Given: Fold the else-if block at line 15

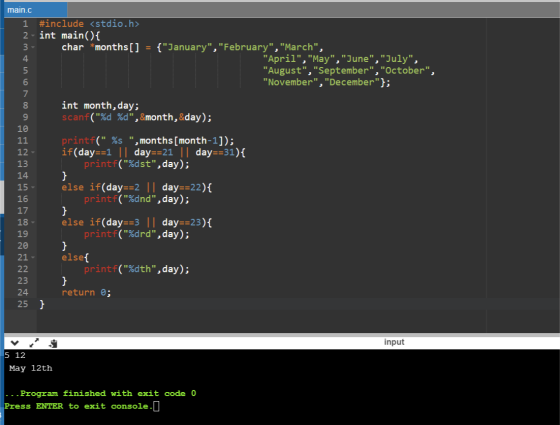Looking at the screenshot, I should click(33, 187).
